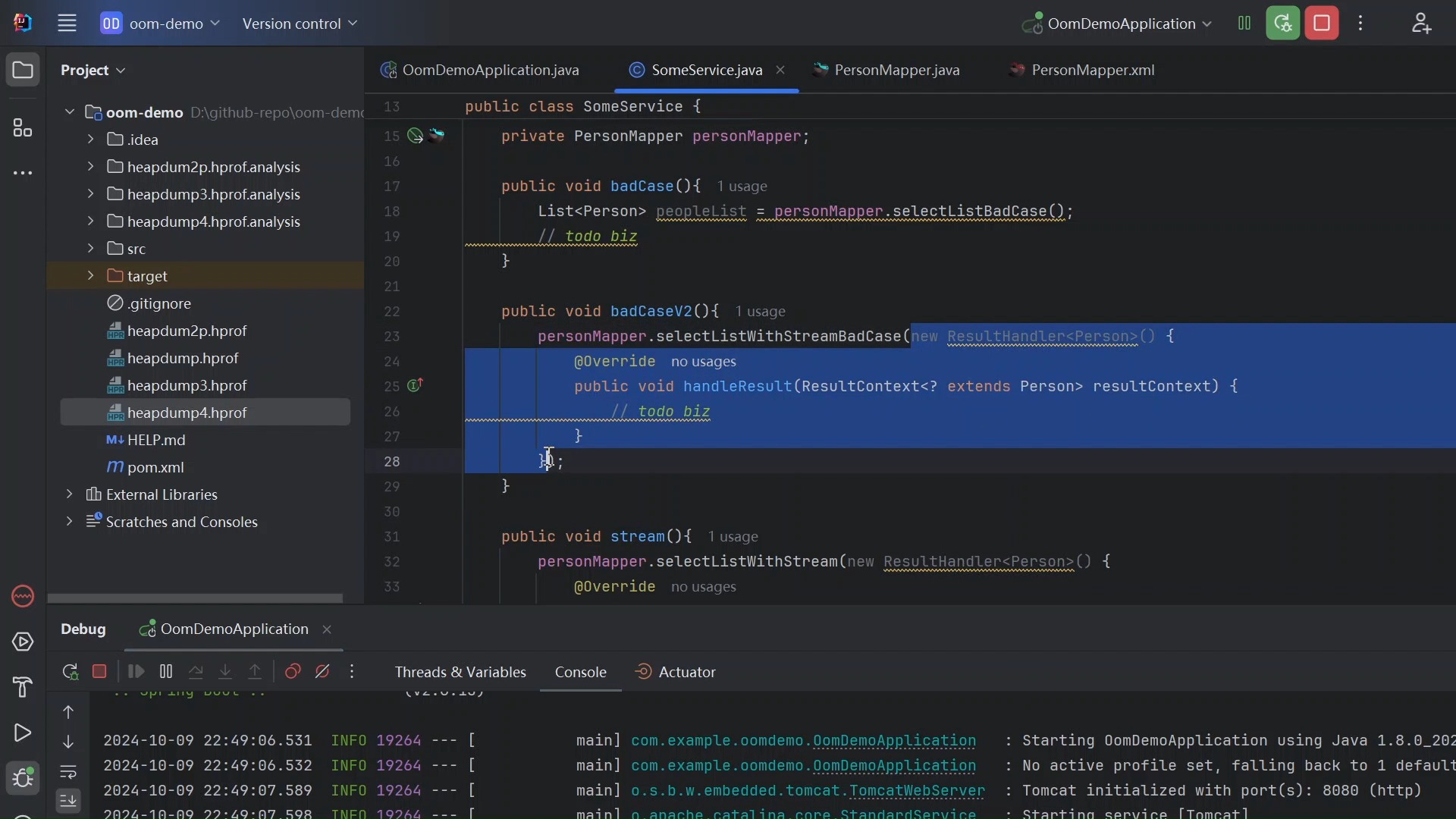The width and height of the screenshot is (1456, 819).
Task: Click the Actuator tab in debug panel
Action: [x=687, y=671]
